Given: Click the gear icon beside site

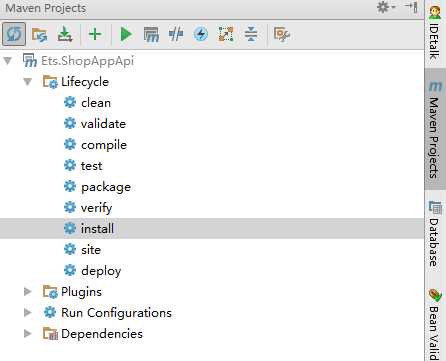Looking at the screenshot, I should pos(70,249).
